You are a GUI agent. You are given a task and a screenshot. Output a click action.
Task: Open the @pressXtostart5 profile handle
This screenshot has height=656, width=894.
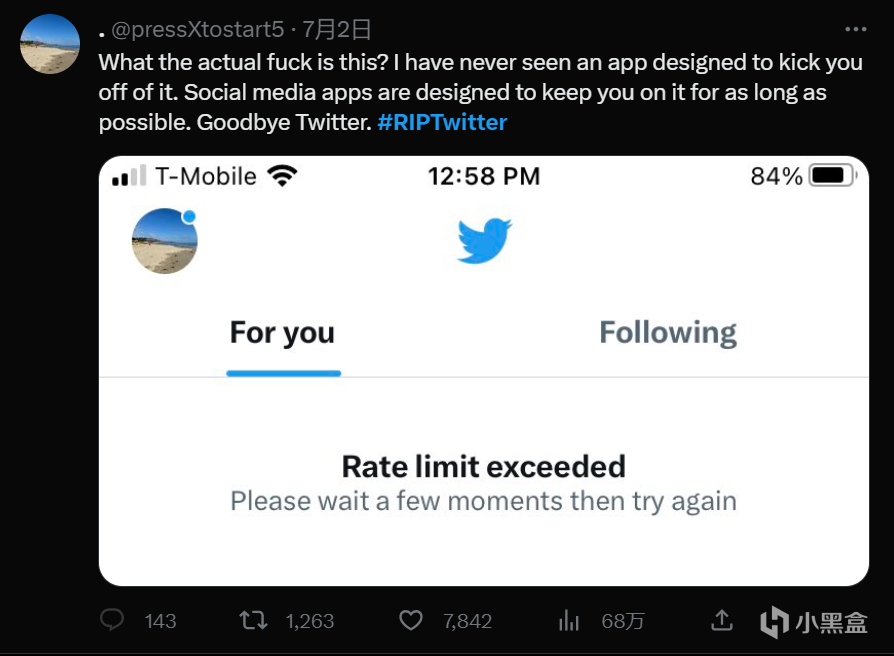[197, 30]
